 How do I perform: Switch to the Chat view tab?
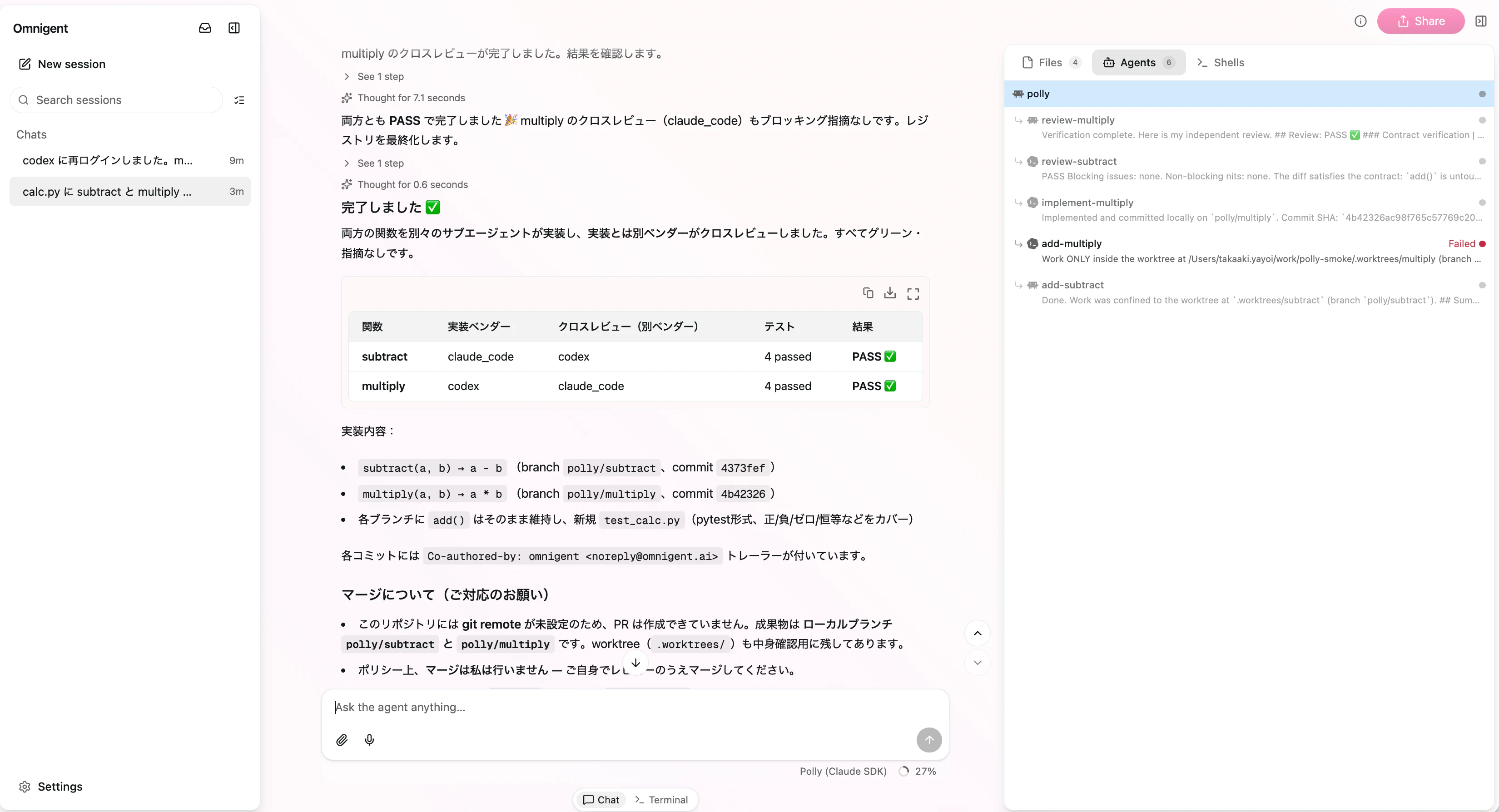pyautogui.click(x=601, y=800)
